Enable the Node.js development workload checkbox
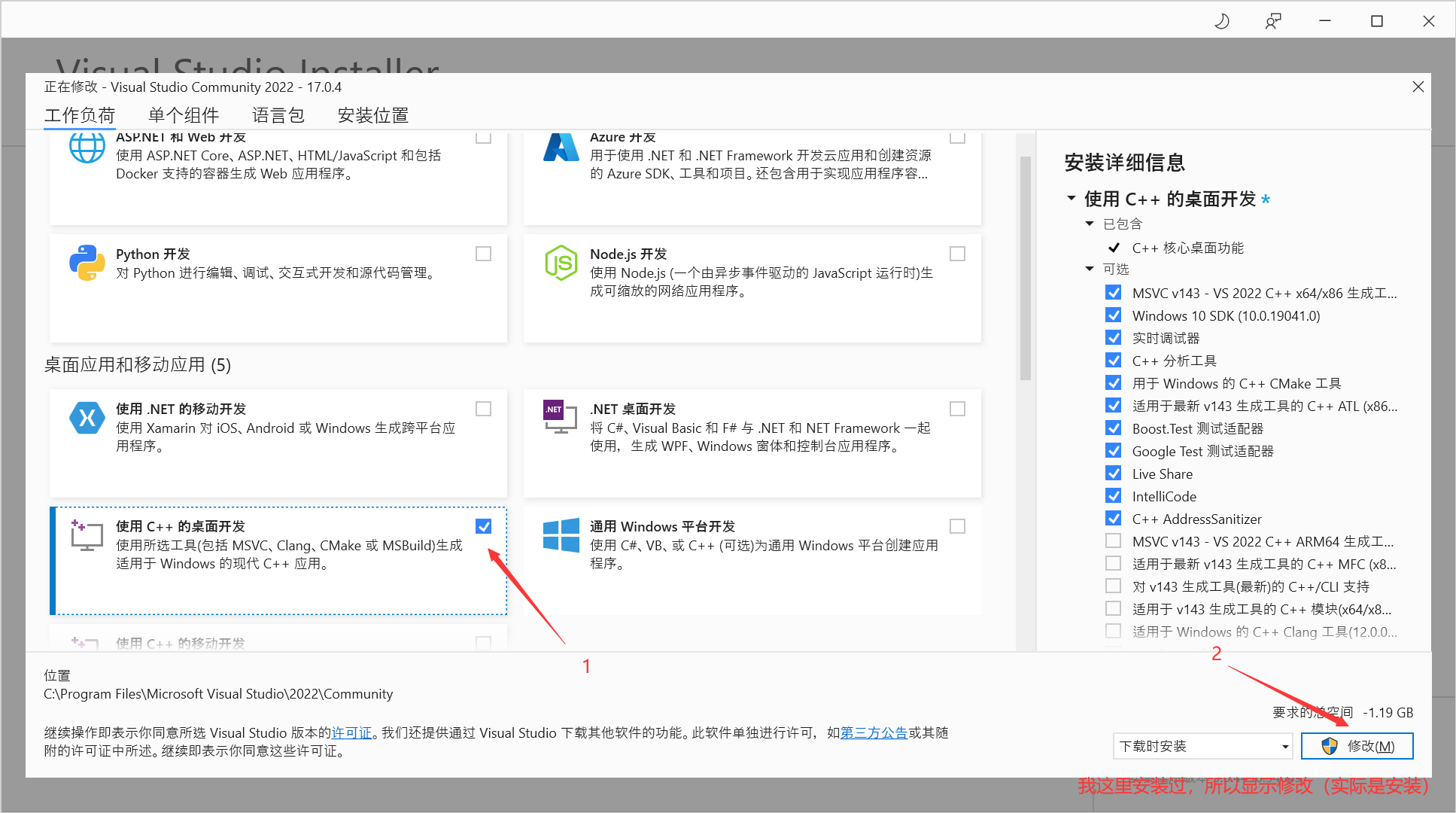 click(958, 254)
